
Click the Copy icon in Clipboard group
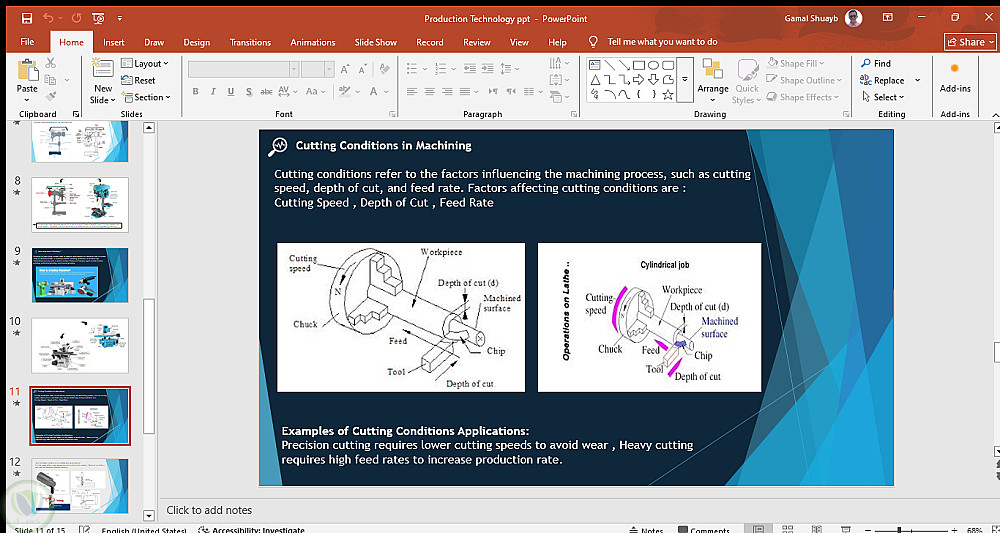click(50, 80)
